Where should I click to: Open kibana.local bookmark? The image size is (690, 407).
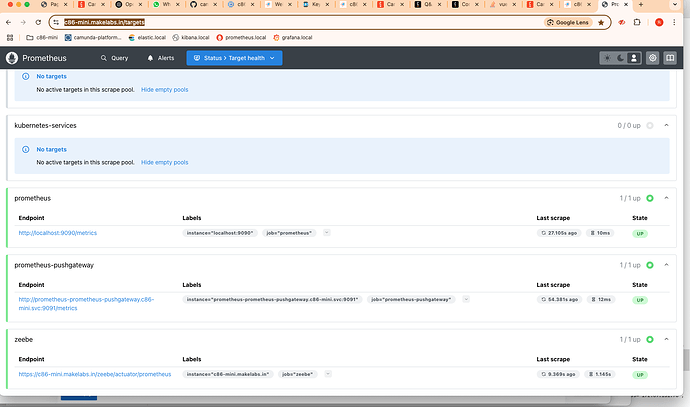(191, 37)
